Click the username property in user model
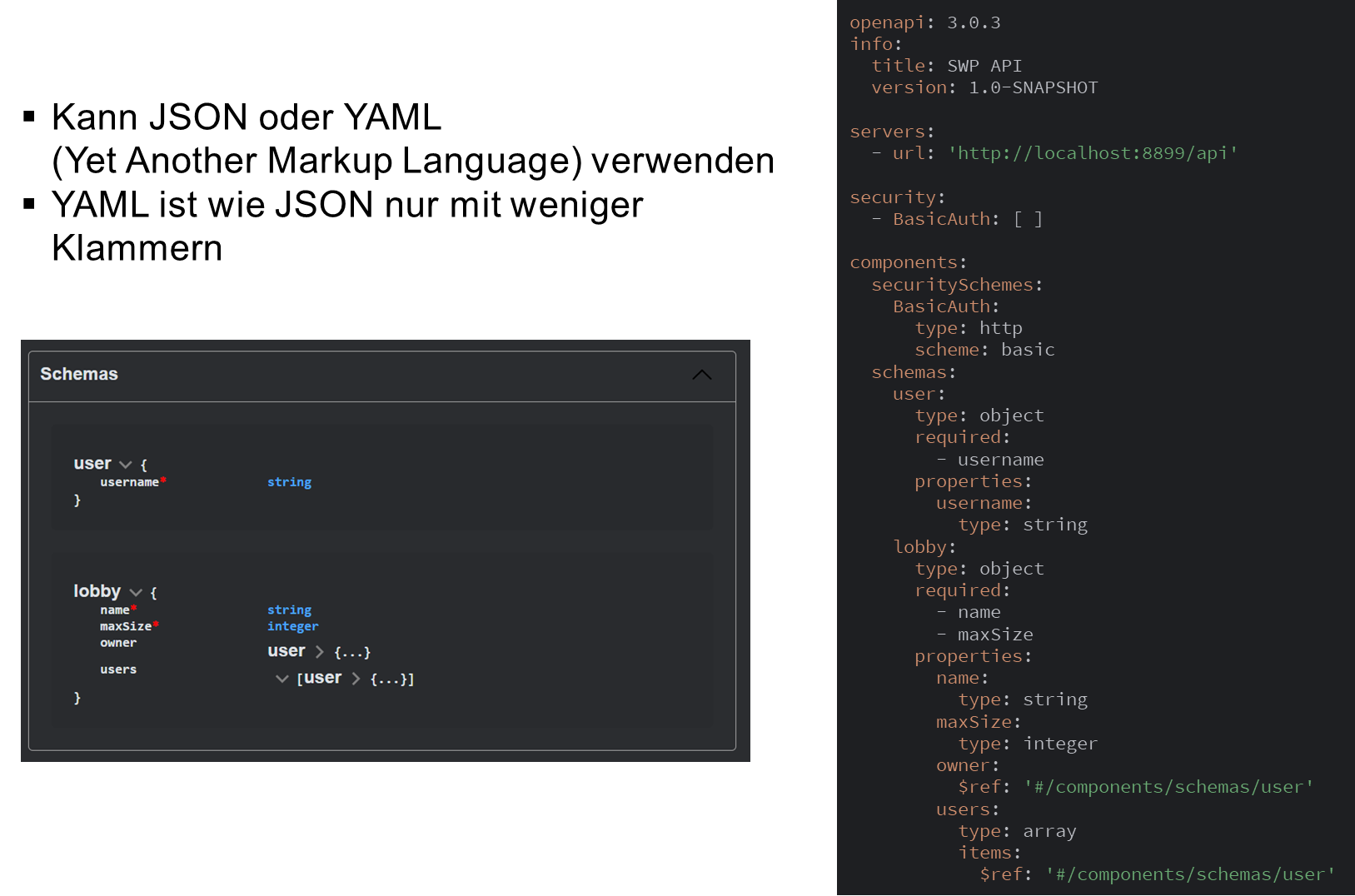The image size is (1355, 896). tap(129, 482)
